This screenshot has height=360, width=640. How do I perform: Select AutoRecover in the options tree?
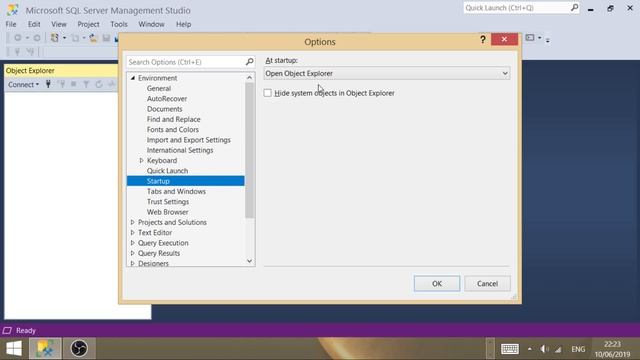(x=167, y=98)
